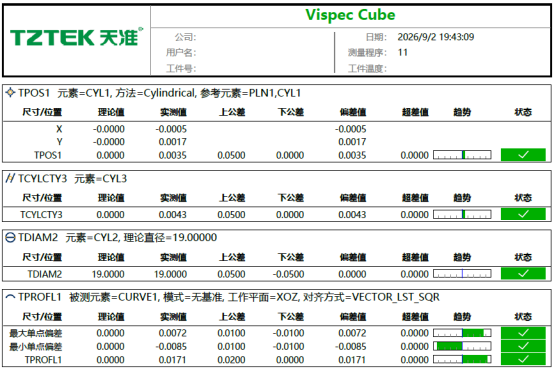Click the green pass status for TCYLCTY3 row
This screenshot has height=369, width=554.
(x=523, y=214)
